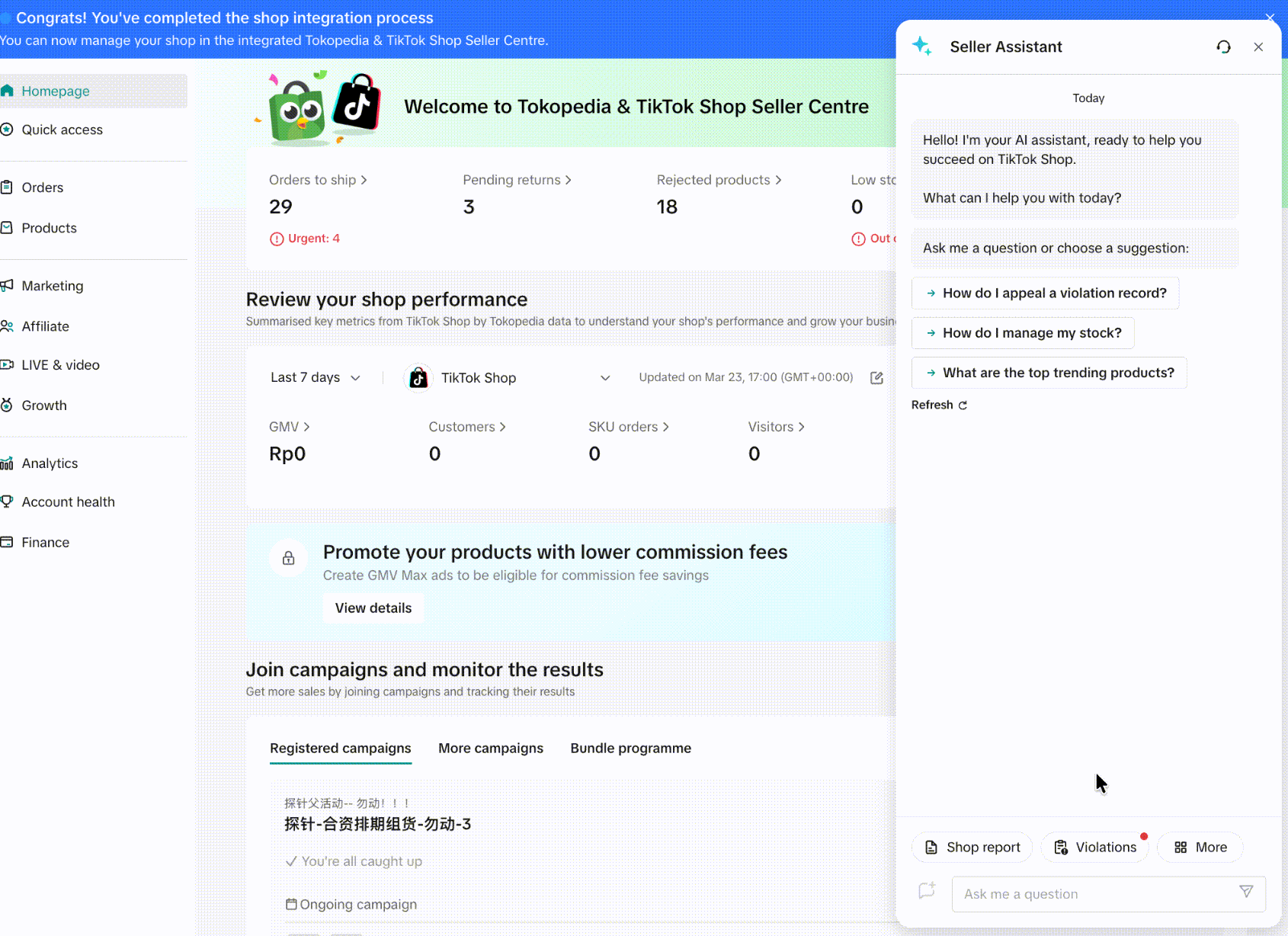Go to Products in the sidebar
The width and height of the screenshot is (1288, 936).
click(x=93, y=228)
